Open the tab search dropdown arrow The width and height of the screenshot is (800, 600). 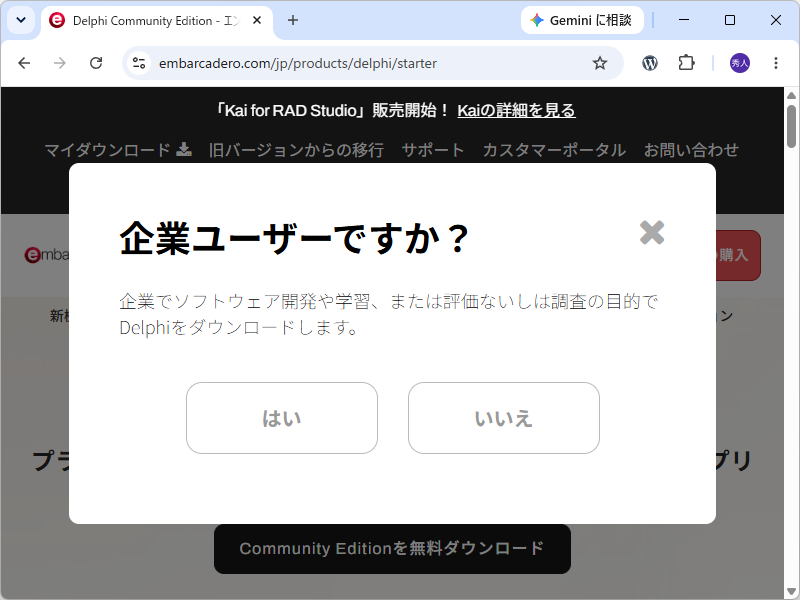[x=21, y=20]
